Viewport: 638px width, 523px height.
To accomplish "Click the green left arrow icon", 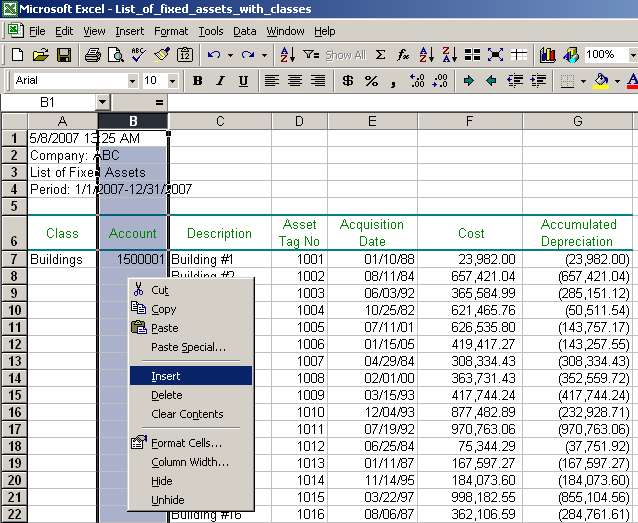I will click(x=491, y=81).
